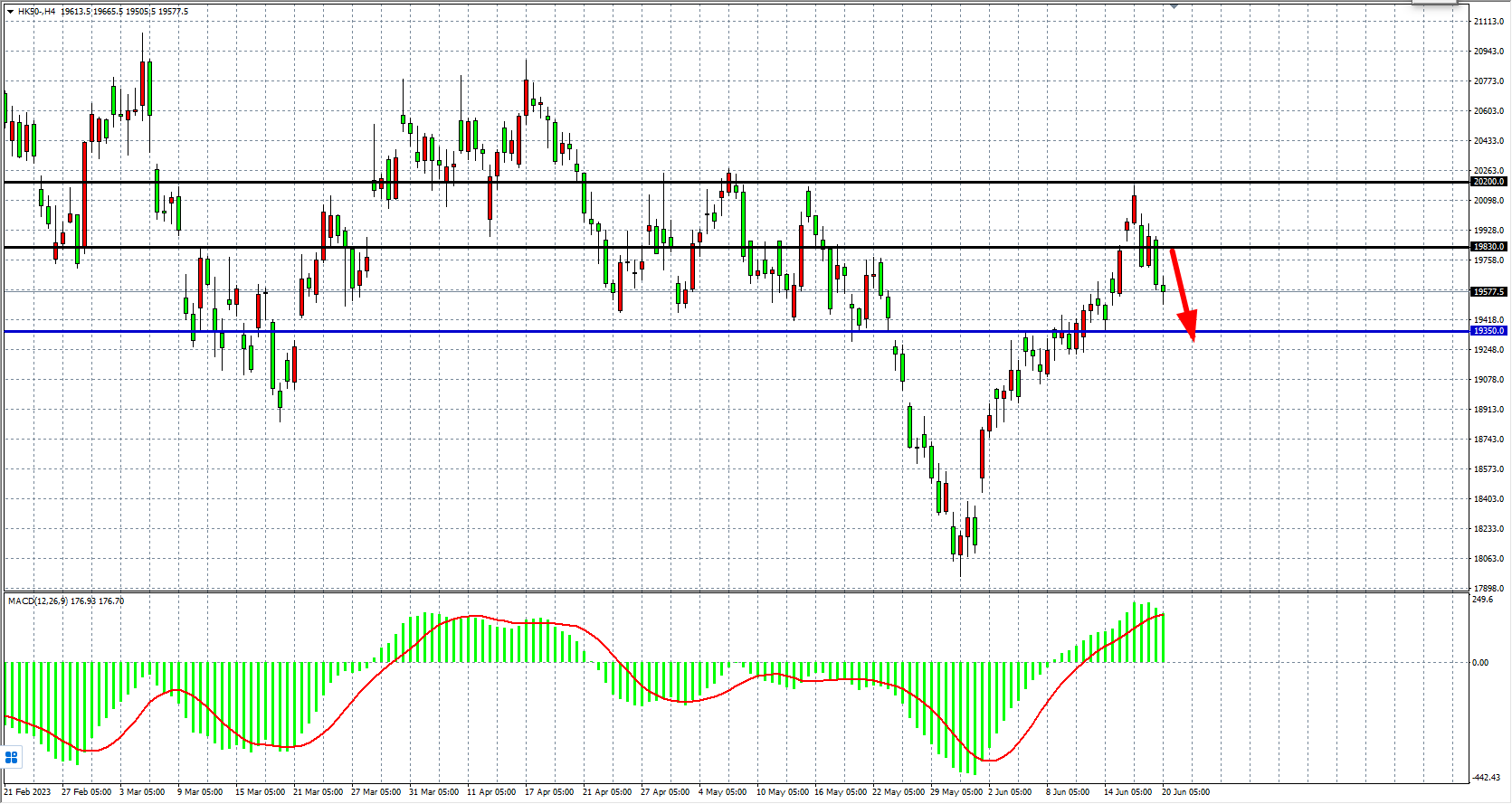
Task: Click the 4 May 05:00 time label
Action: pyautogui.click(x=722, y=792)
